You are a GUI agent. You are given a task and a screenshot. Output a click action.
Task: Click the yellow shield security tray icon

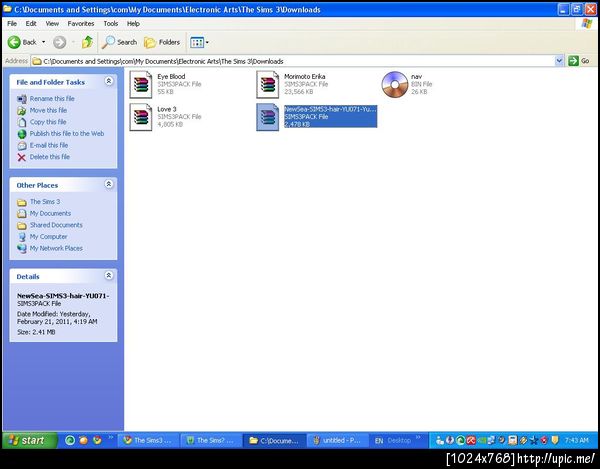point(555,440)
